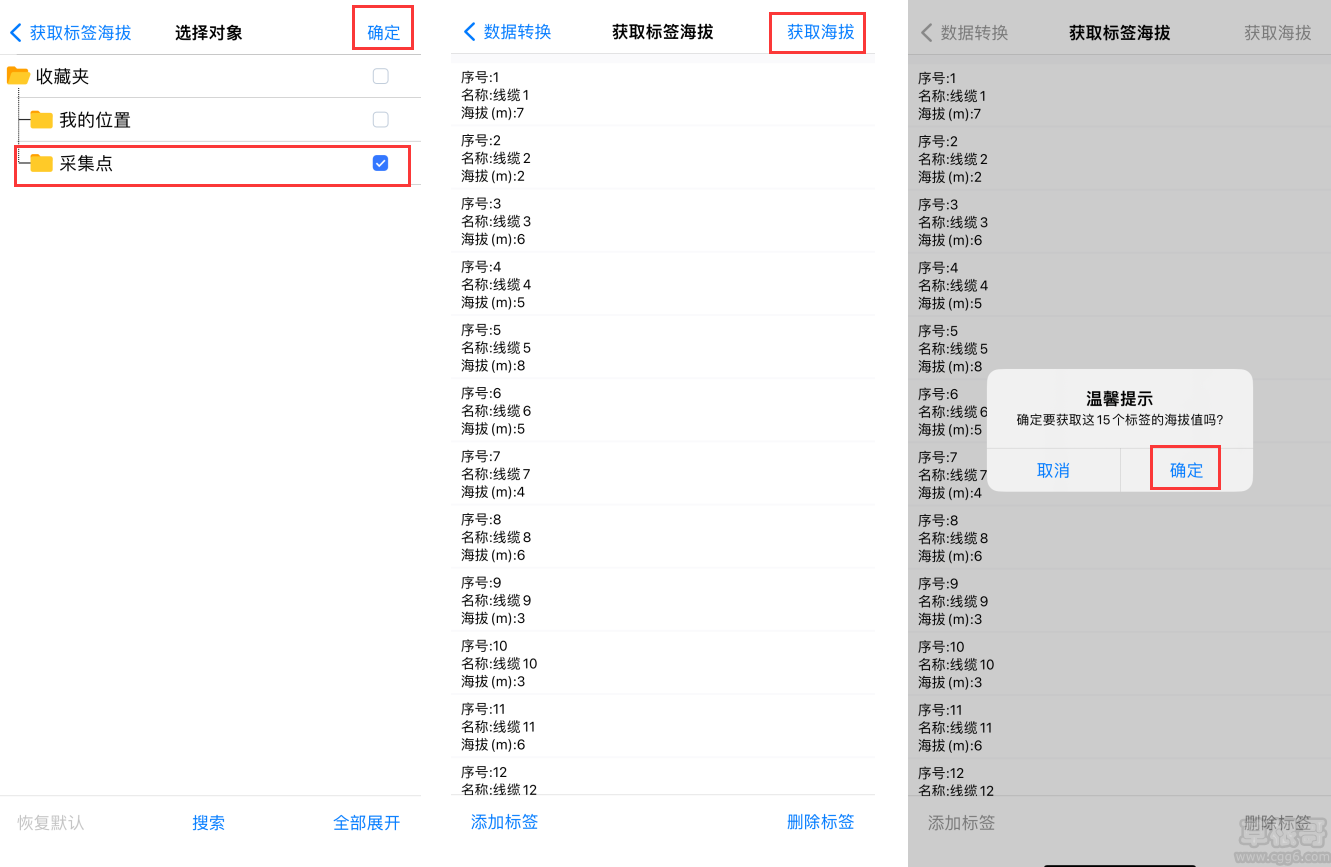Check the 收藏夹 checkbox
The image size is (1331, 867).
(x=380, y=76)
